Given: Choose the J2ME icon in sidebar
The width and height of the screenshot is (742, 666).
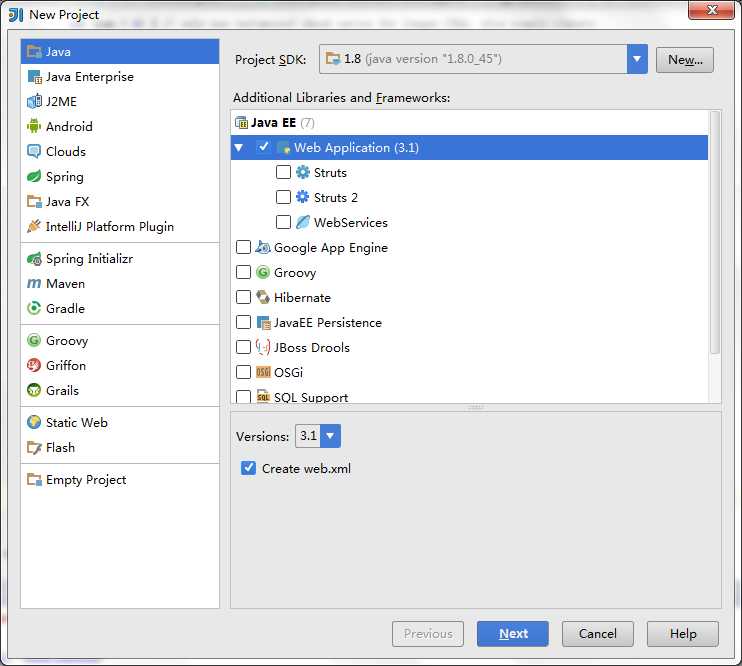Looking at the screenshot, I should click(x=34, y=101).
